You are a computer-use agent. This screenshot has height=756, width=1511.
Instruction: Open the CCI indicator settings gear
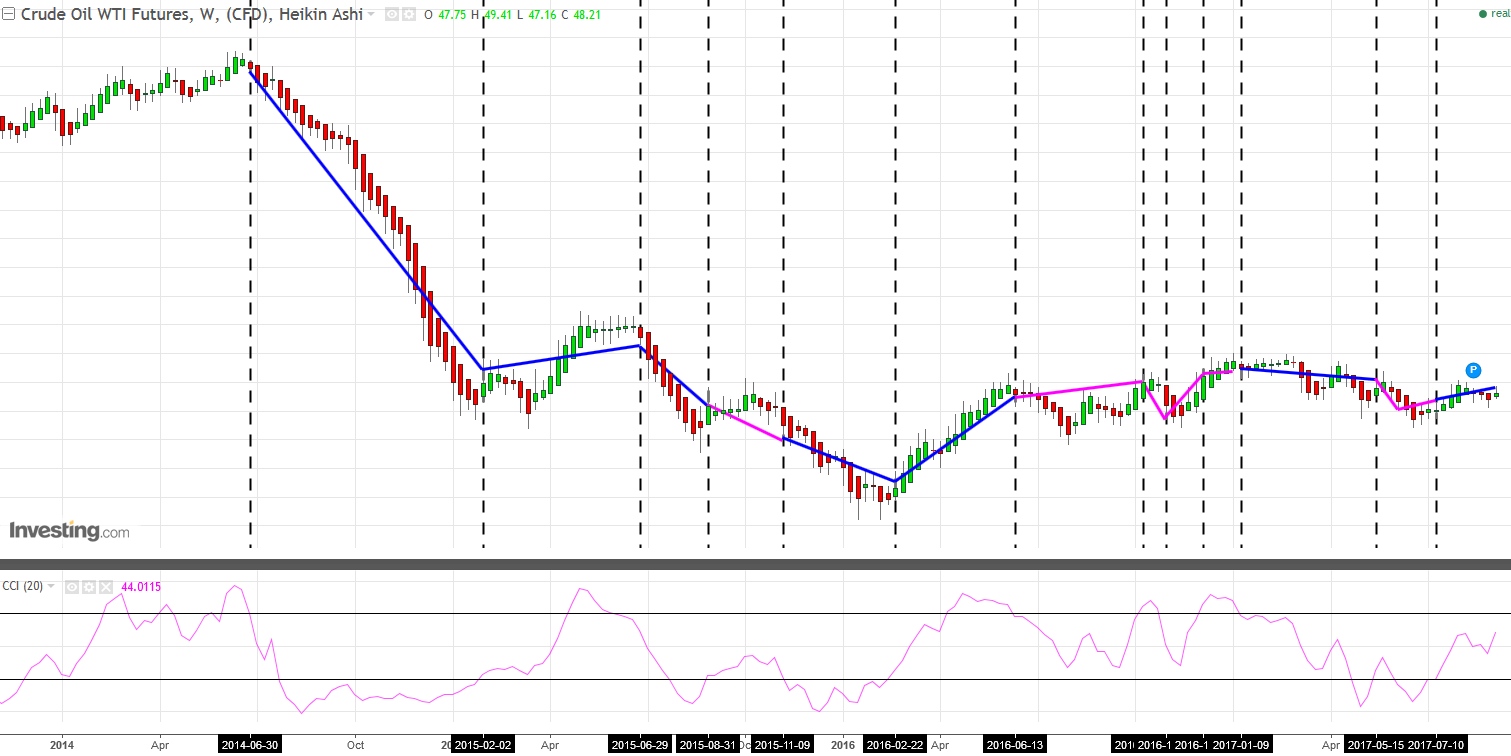click(90, 587)
